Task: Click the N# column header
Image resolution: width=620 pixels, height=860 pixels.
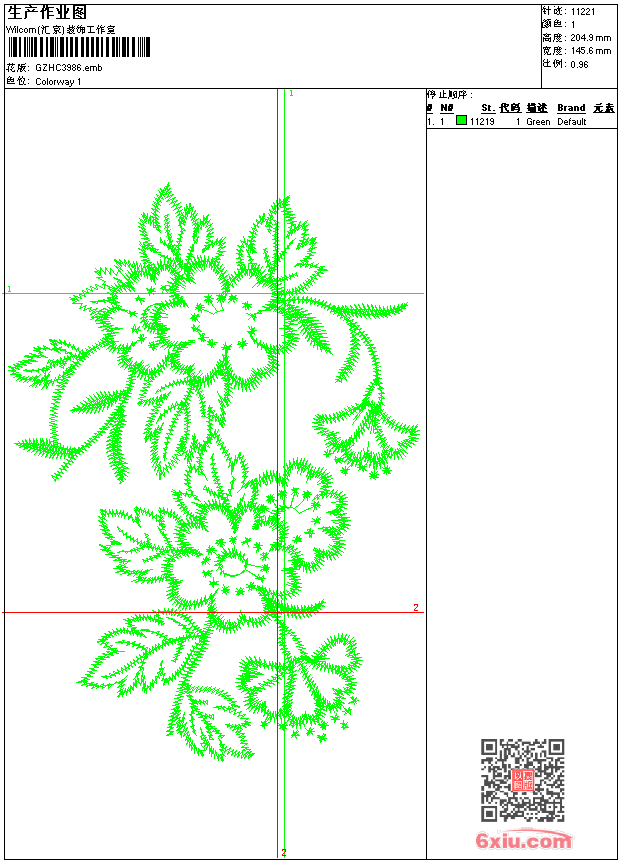Action: click(447, 108)
